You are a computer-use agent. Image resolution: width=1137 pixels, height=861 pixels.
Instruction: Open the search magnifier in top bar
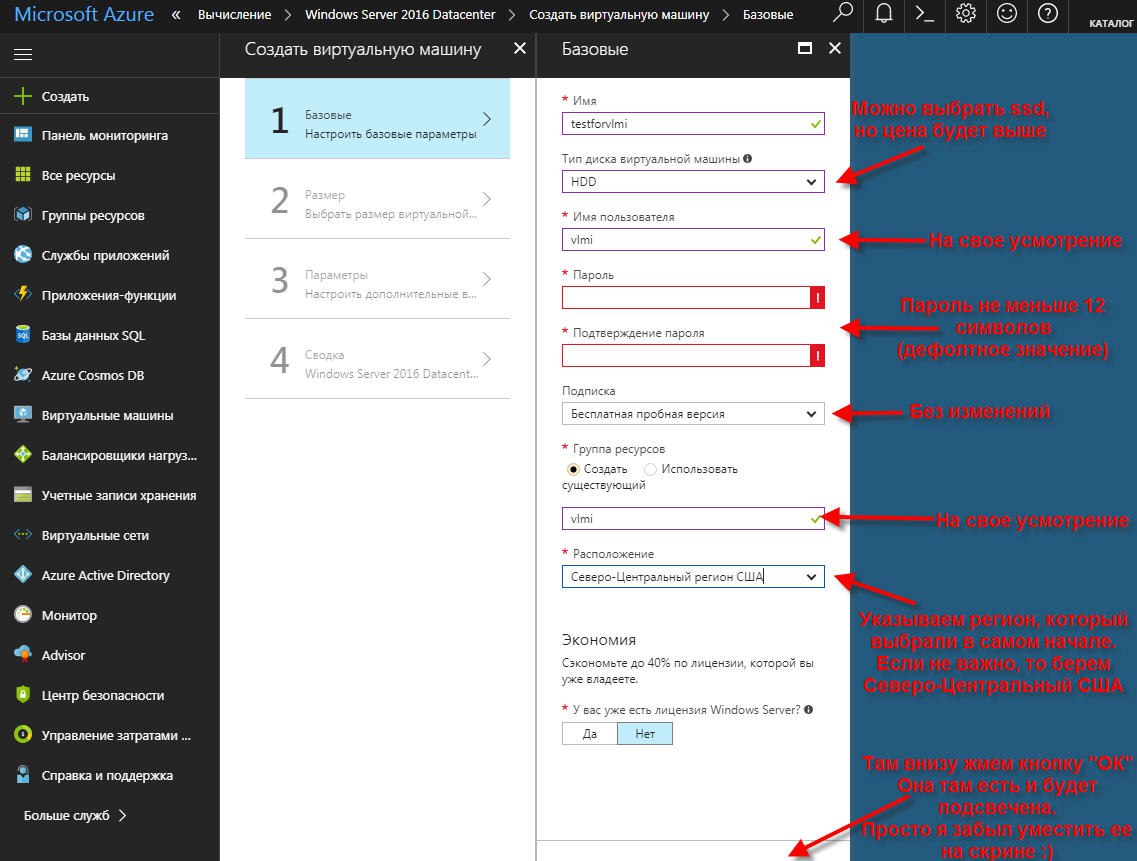(844, 13)
